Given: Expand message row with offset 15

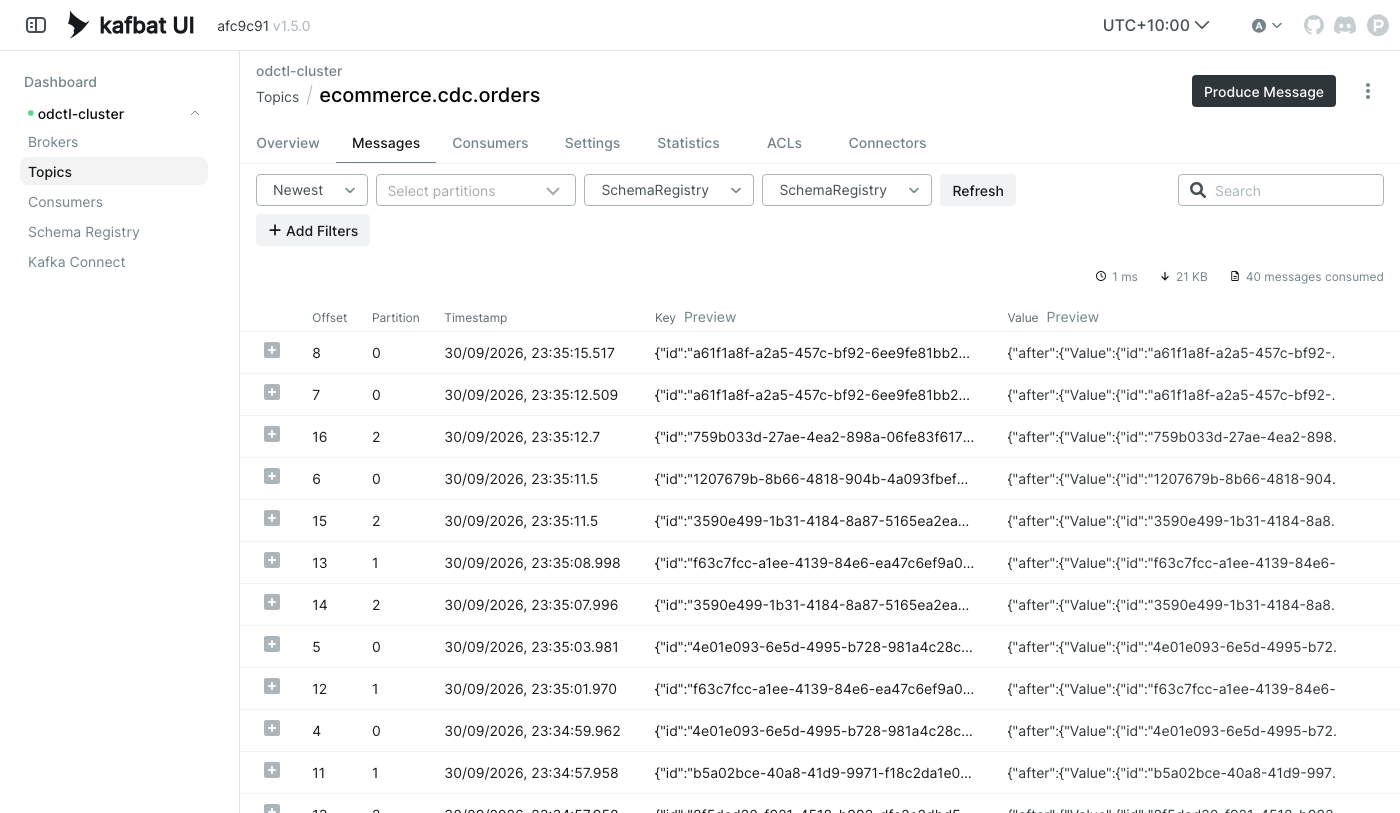Looking at the screenshot, I should pyautogui.click(x=272, y=518).
